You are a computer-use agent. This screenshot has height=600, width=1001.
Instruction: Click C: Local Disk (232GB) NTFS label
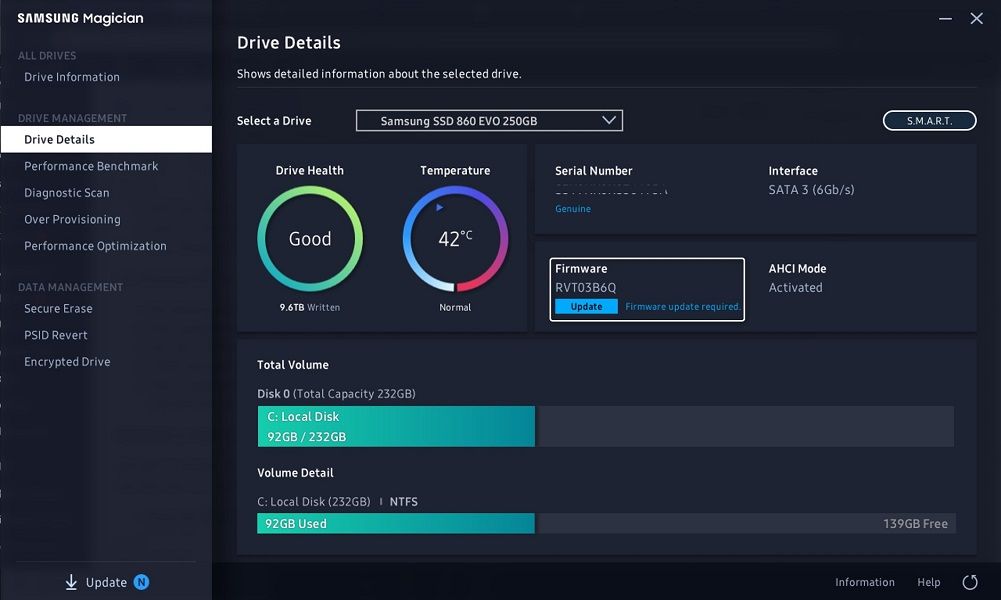(337, 502)
